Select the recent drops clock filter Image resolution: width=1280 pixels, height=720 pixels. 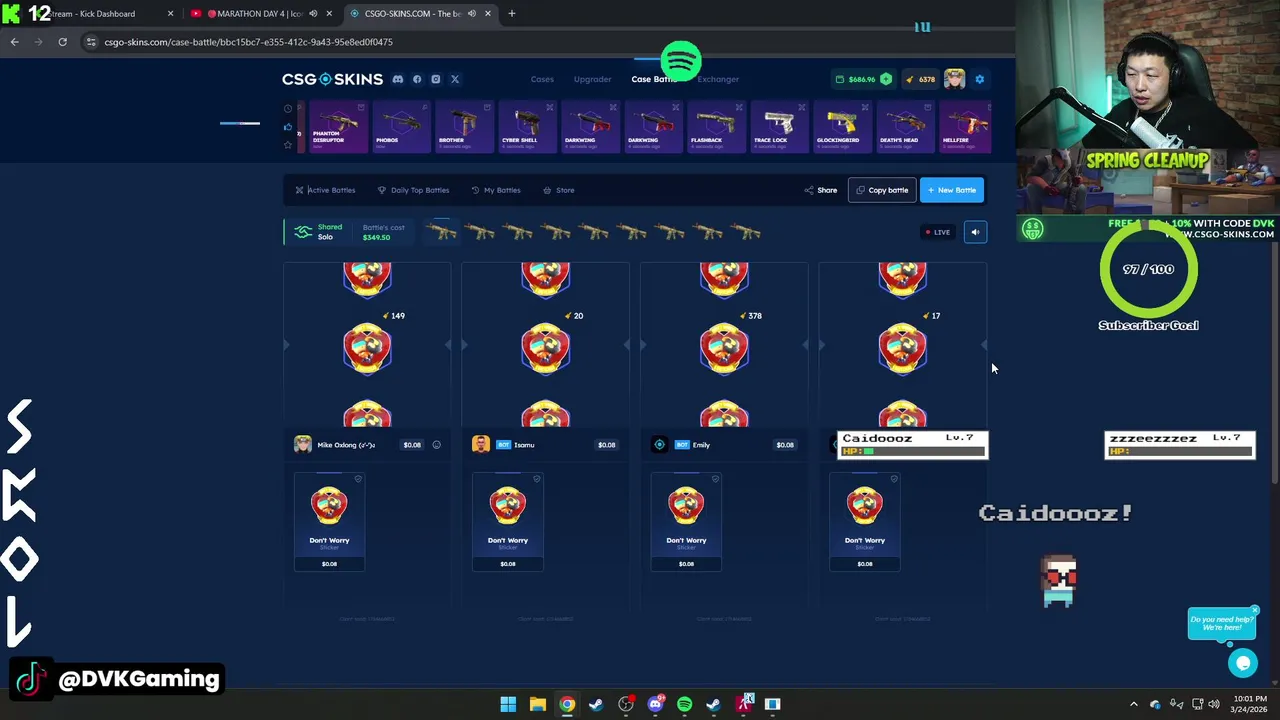[x=288, y=108]
